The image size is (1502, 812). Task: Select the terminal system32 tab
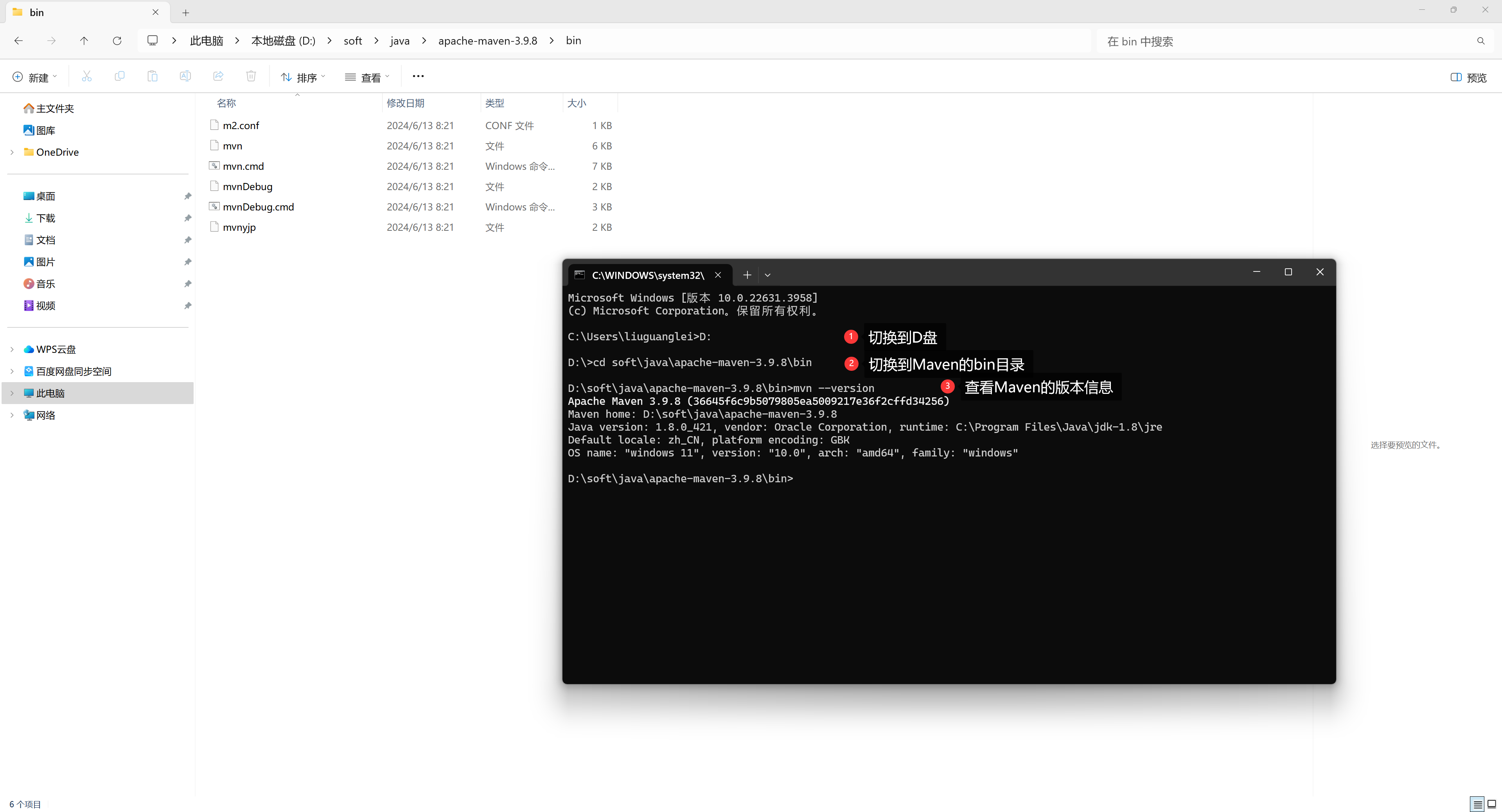(647, 275)
